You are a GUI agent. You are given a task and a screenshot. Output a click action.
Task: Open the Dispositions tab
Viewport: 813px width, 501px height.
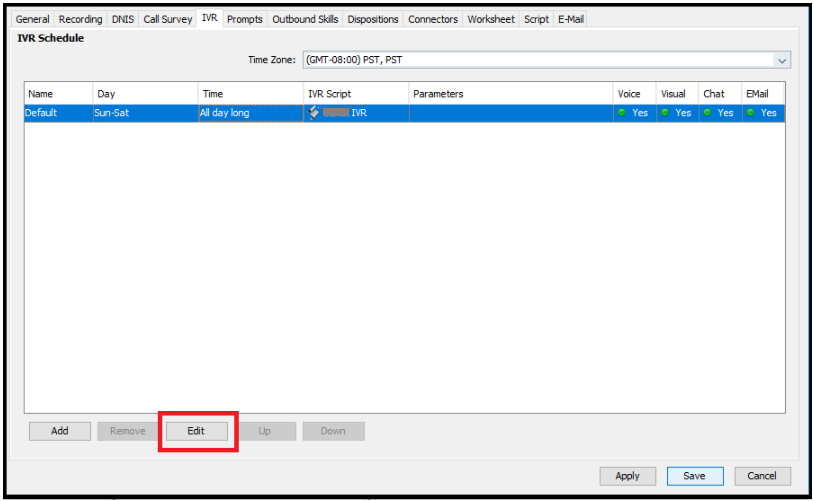373,19
